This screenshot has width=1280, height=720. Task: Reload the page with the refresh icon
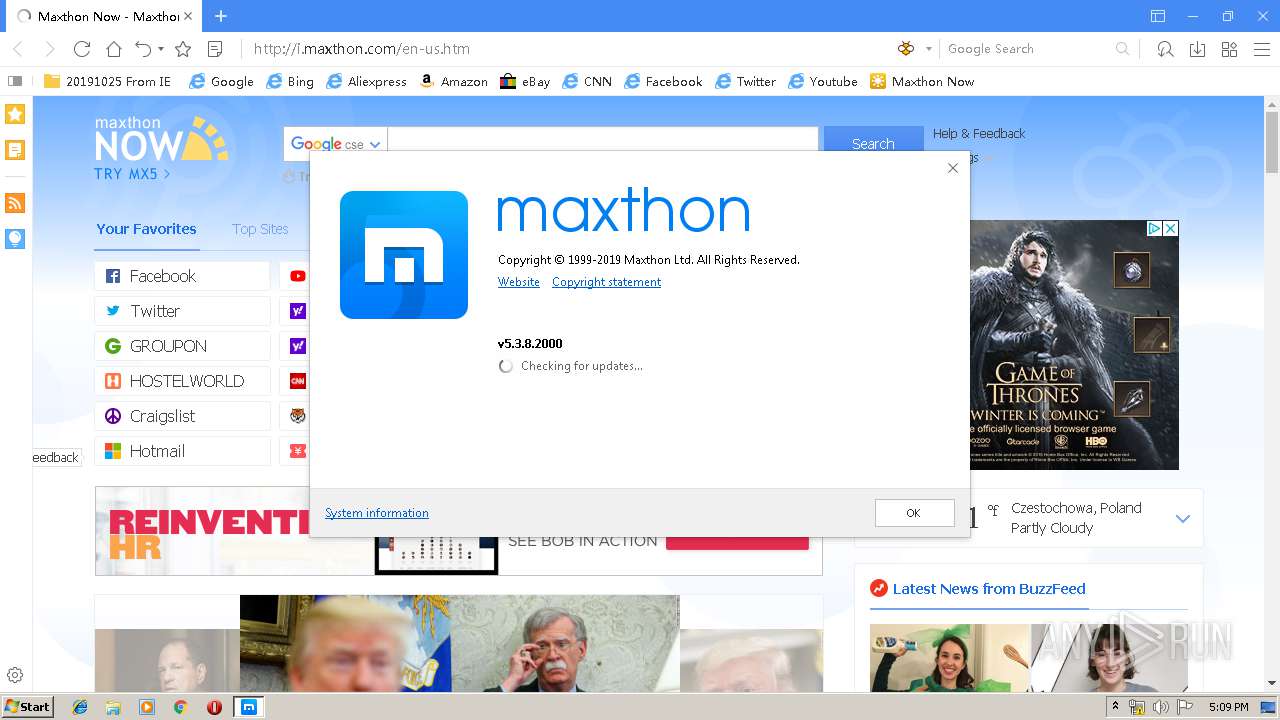click(82, 49)
